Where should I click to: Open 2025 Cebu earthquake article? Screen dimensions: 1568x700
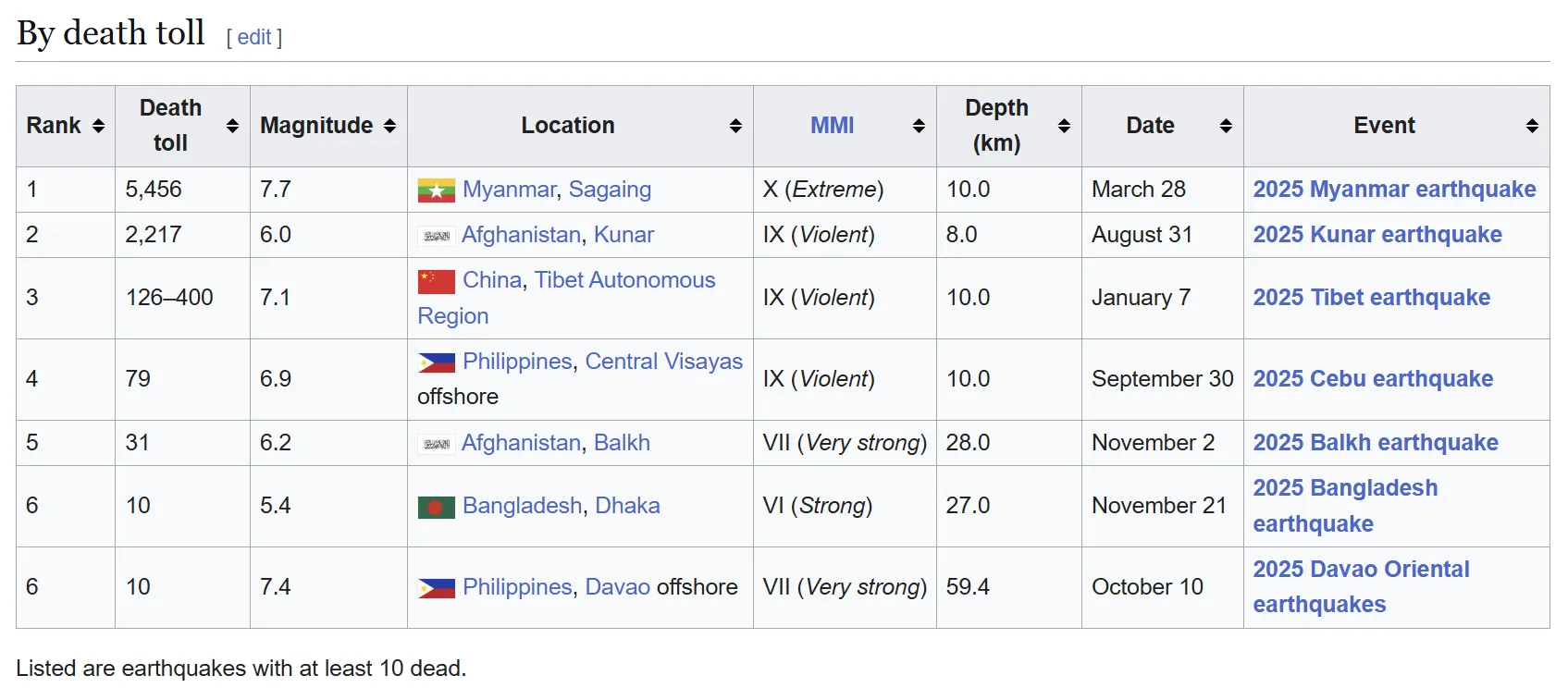[x=1373, y=379]
